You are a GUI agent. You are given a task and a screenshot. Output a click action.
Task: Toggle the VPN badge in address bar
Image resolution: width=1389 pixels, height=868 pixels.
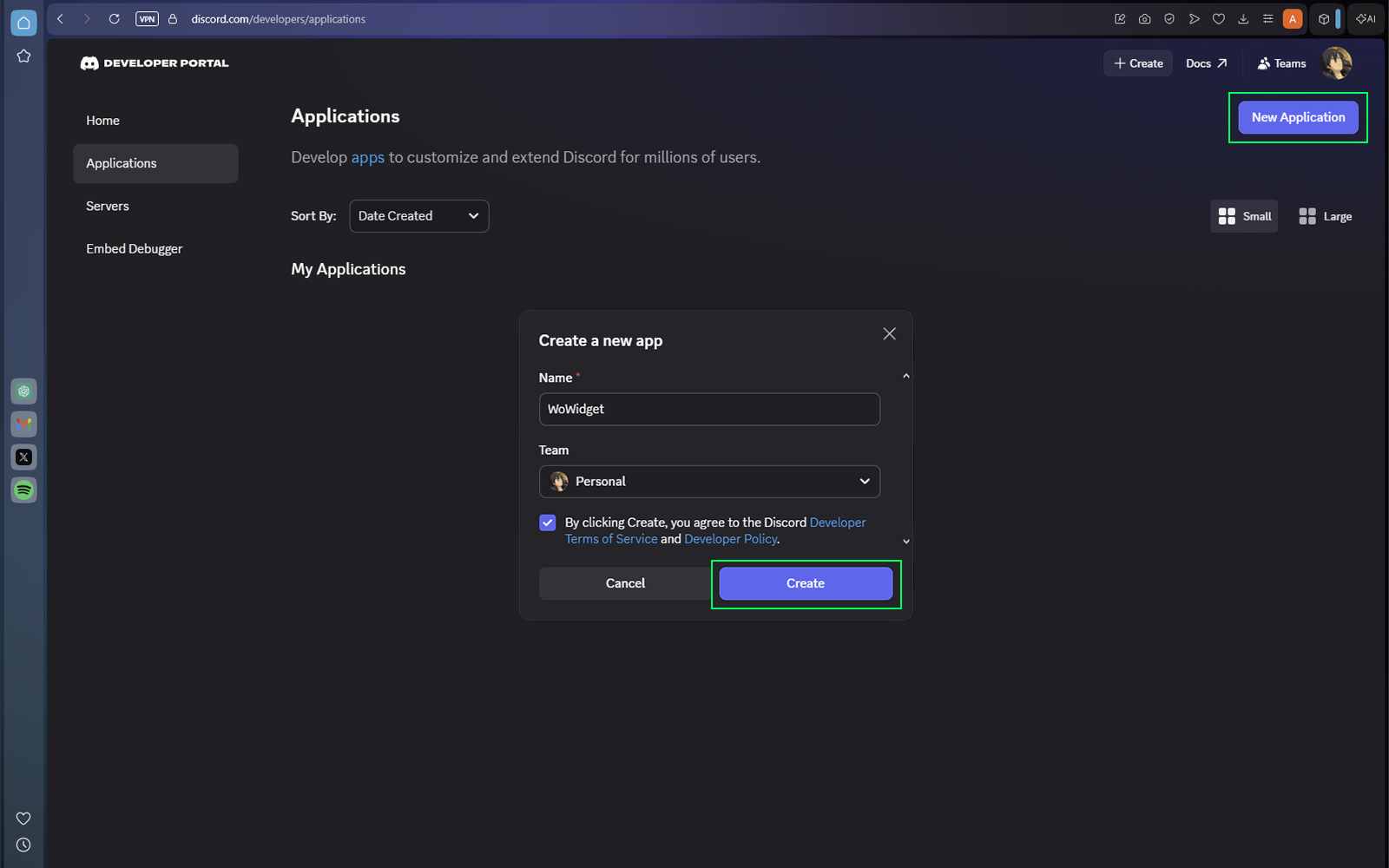(147, 19)
